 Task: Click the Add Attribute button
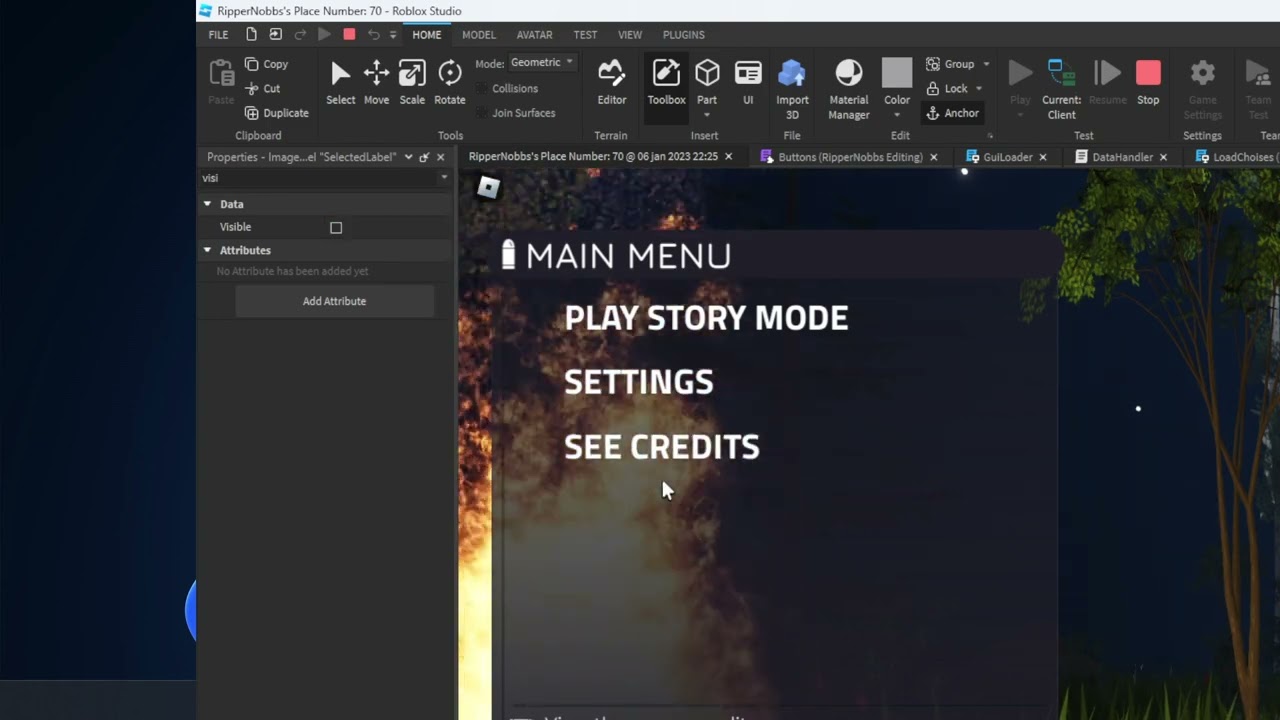click(334, 301)
